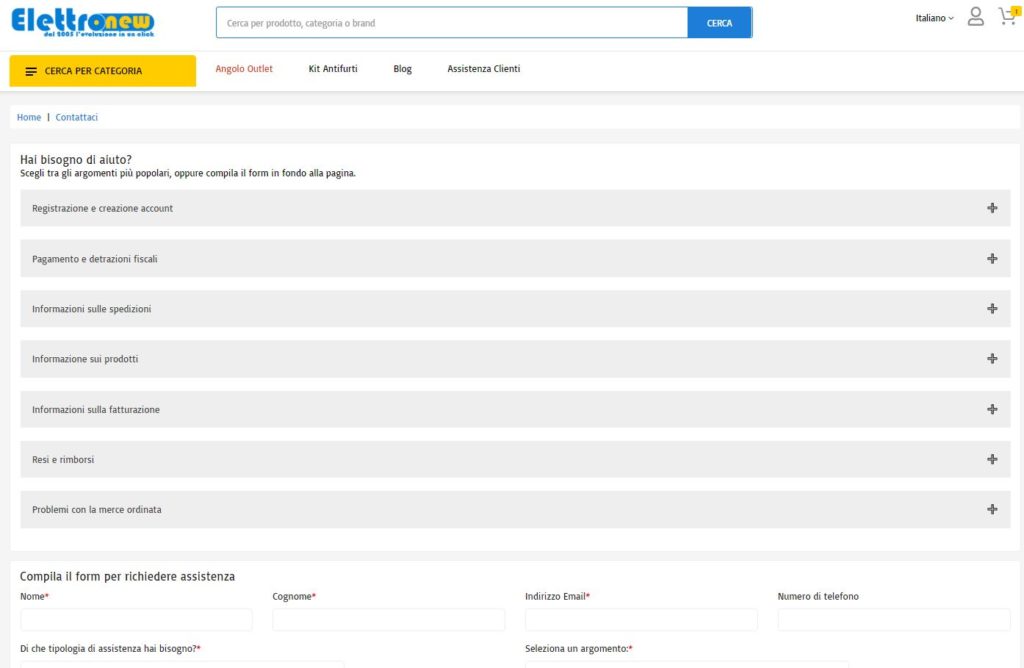Open the shopping cart icon

pyautogui.click(x=1006, y=17)
